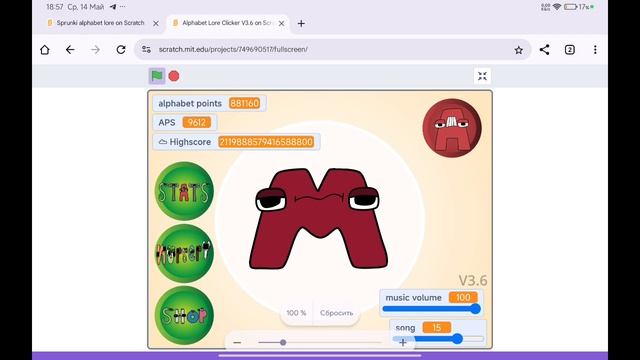This screenshot has width=640, height=360.
Task: Click the clock showing 18:57
Action: pos(55,7)
